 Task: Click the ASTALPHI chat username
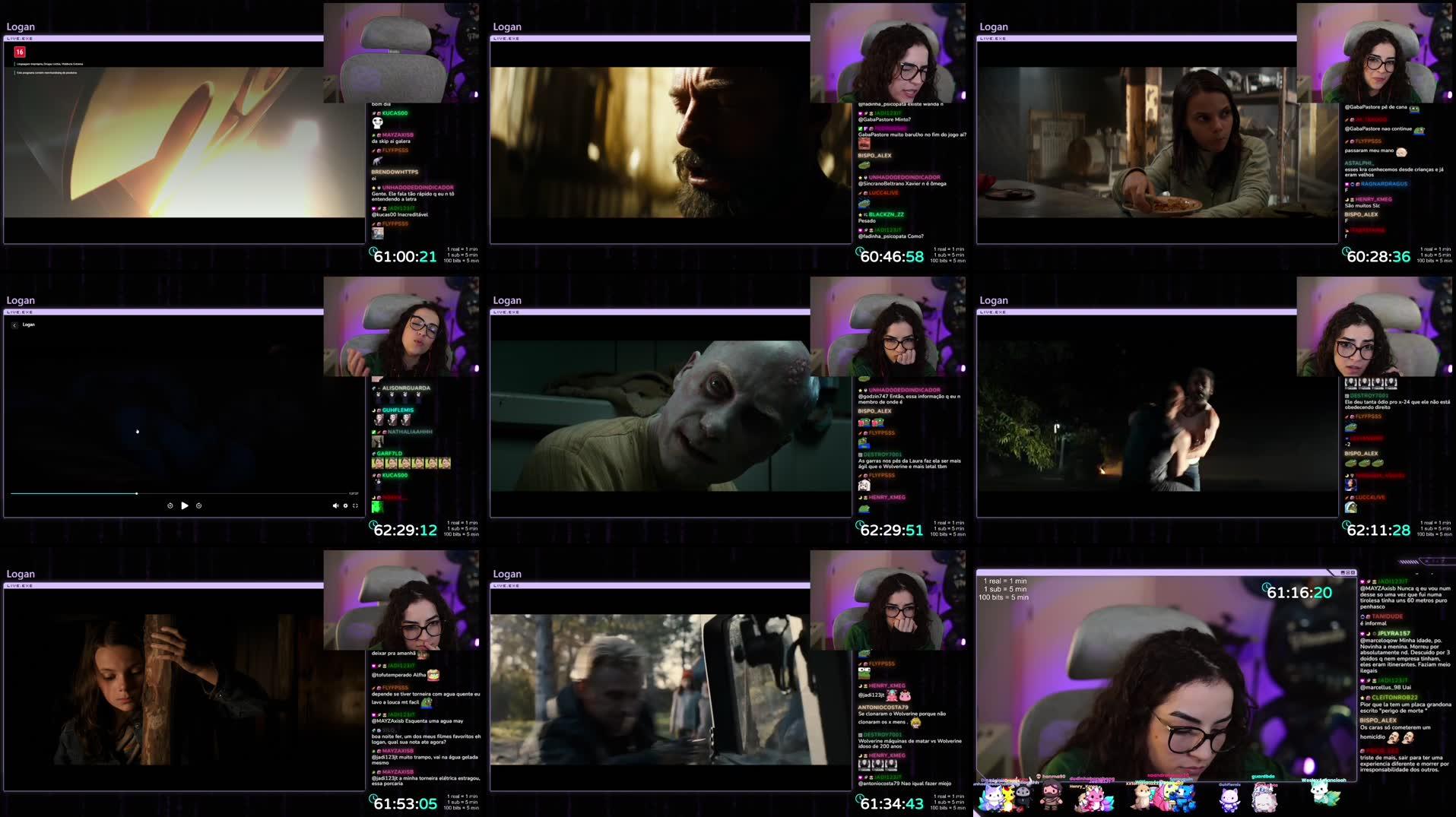(x=1359, y=163)
